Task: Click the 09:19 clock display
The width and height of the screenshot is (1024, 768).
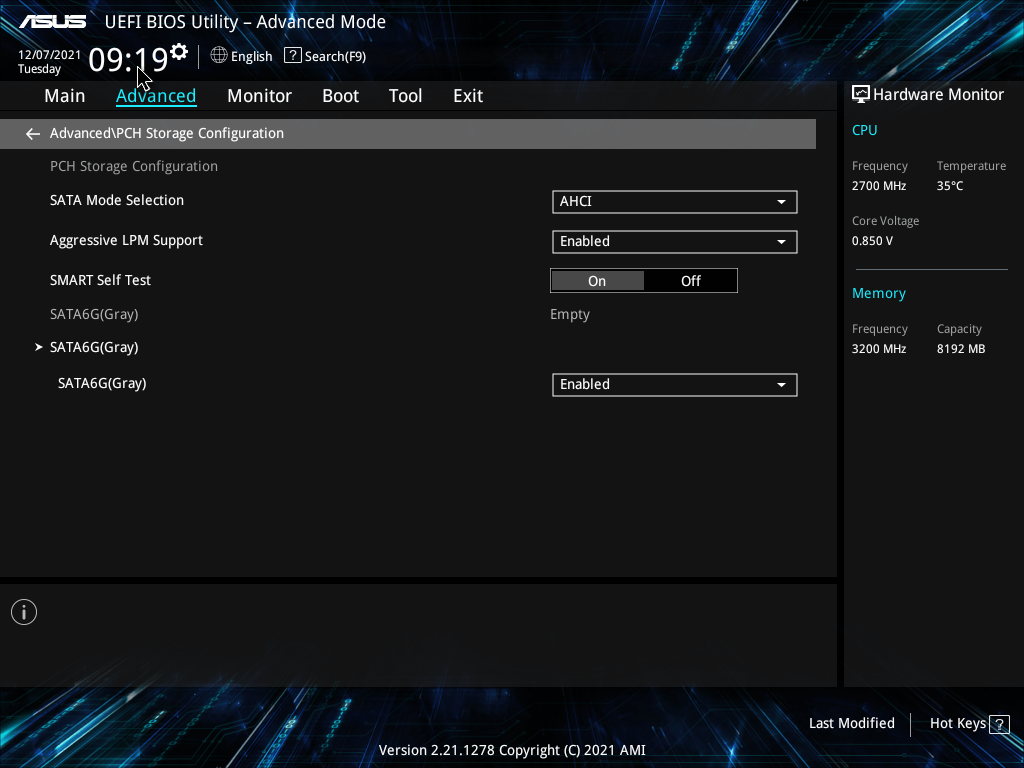Action: [128, 60]
